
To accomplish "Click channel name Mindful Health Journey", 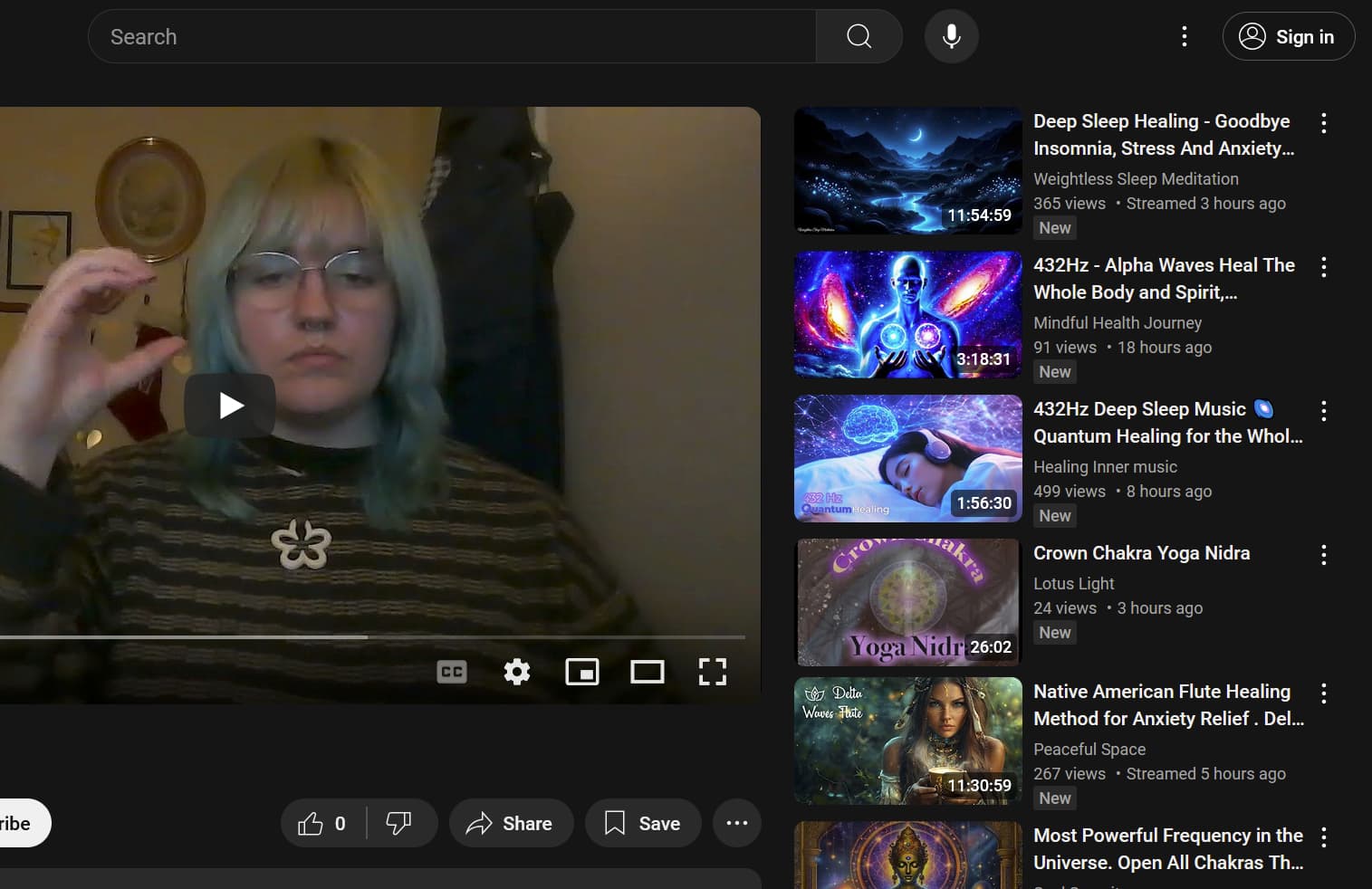I will [x=1118, y=323].
